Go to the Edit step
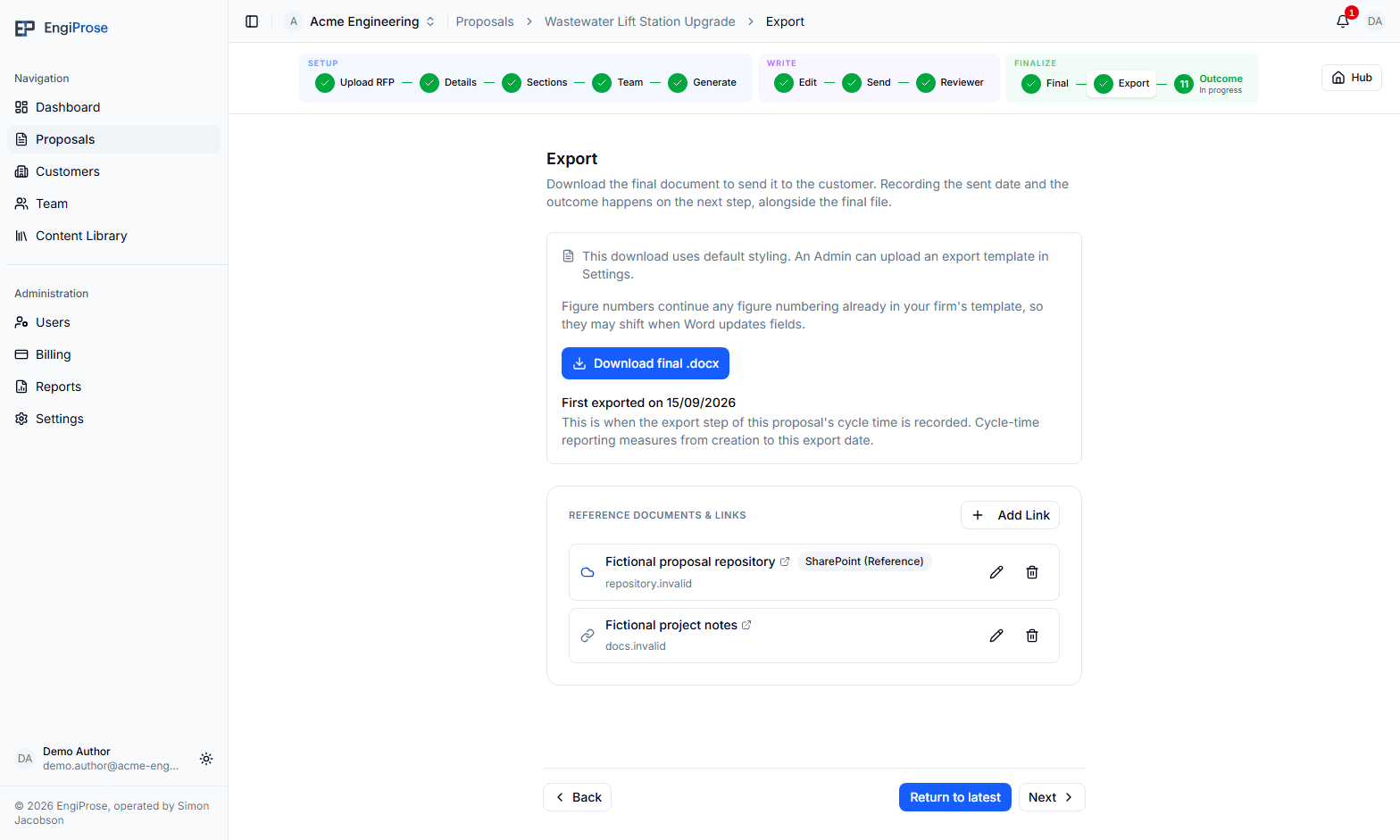This screenshot has width=1400, height=840. coord(796,82)
